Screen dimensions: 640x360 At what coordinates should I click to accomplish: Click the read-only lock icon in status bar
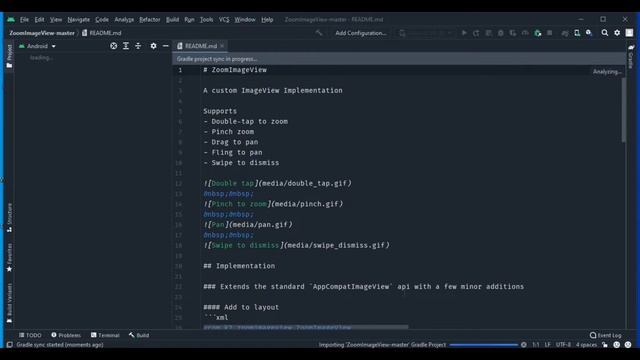coord(605,345)
